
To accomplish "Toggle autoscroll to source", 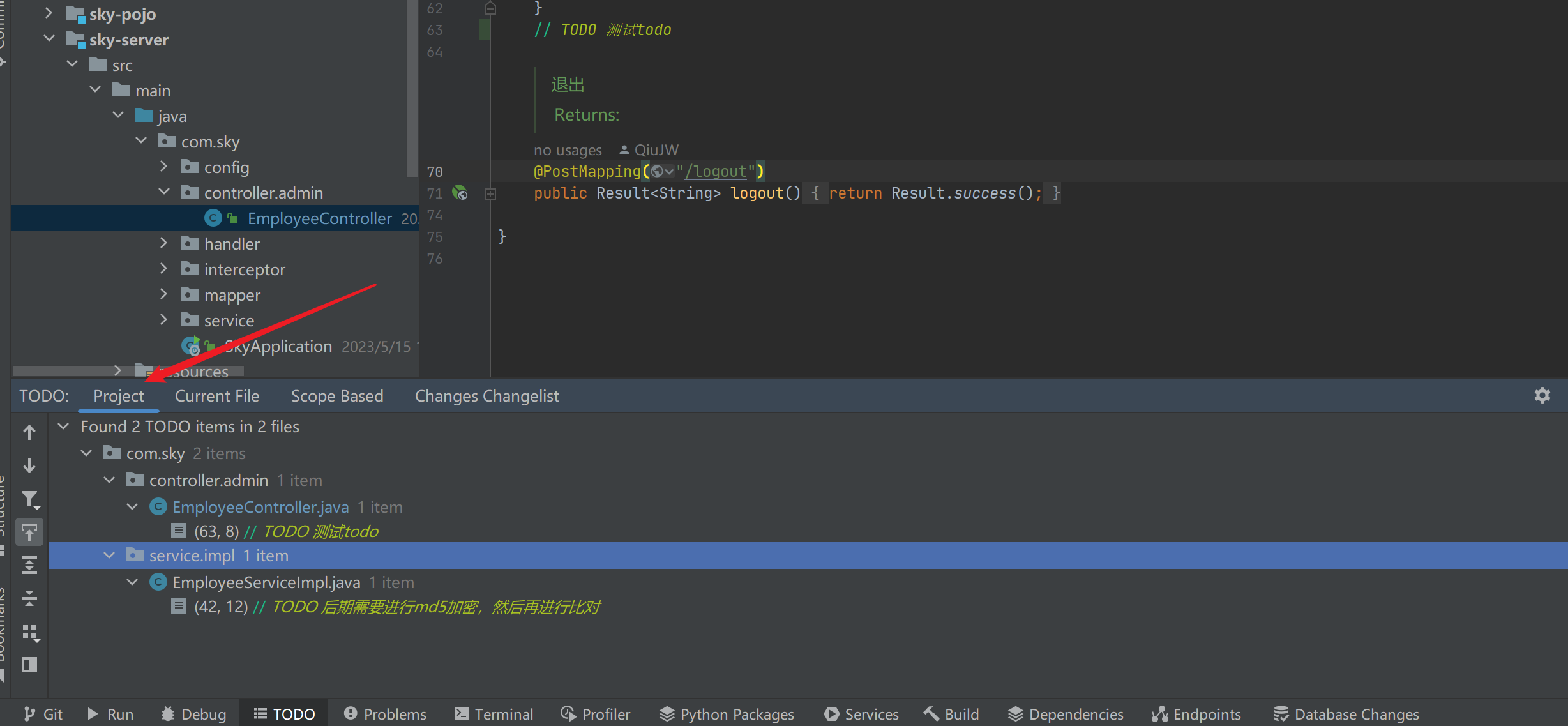I will tap(29, 532).
